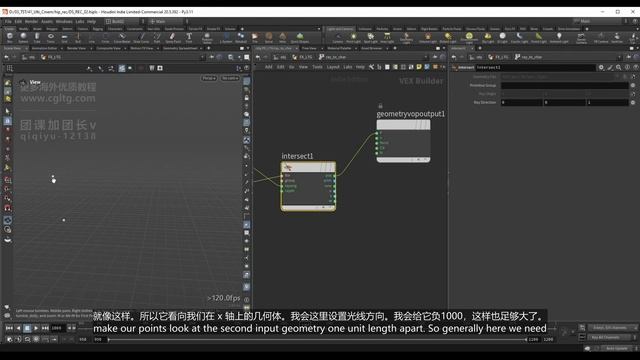Open the node info icon in parameters
The height and width of the screenshot is (360, 640).
coord(627,67)
